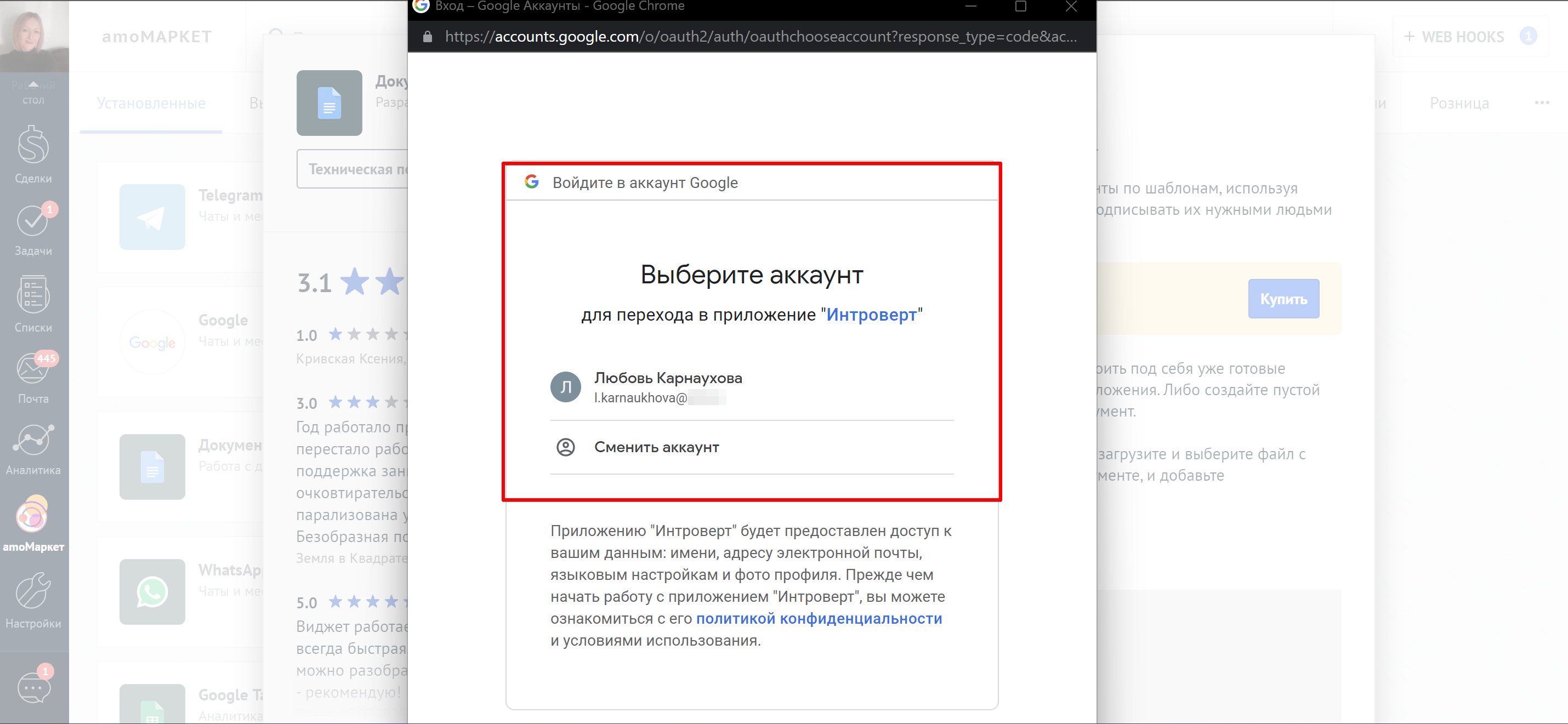Open the three dots more menu
Screen dimensions: 1568x724
1542,102
